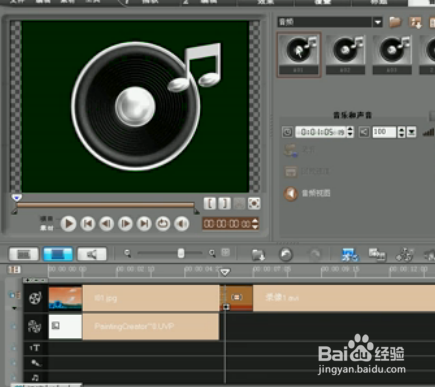435x387 pixels.
Task: Zoom in the timeline with plus magnifier
Action: [212, 254]
